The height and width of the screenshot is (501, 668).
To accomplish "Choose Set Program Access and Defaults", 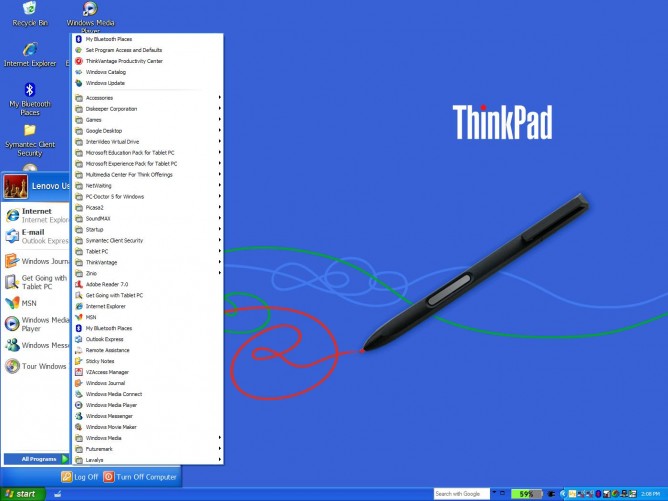I will click(x=123, y=50).
